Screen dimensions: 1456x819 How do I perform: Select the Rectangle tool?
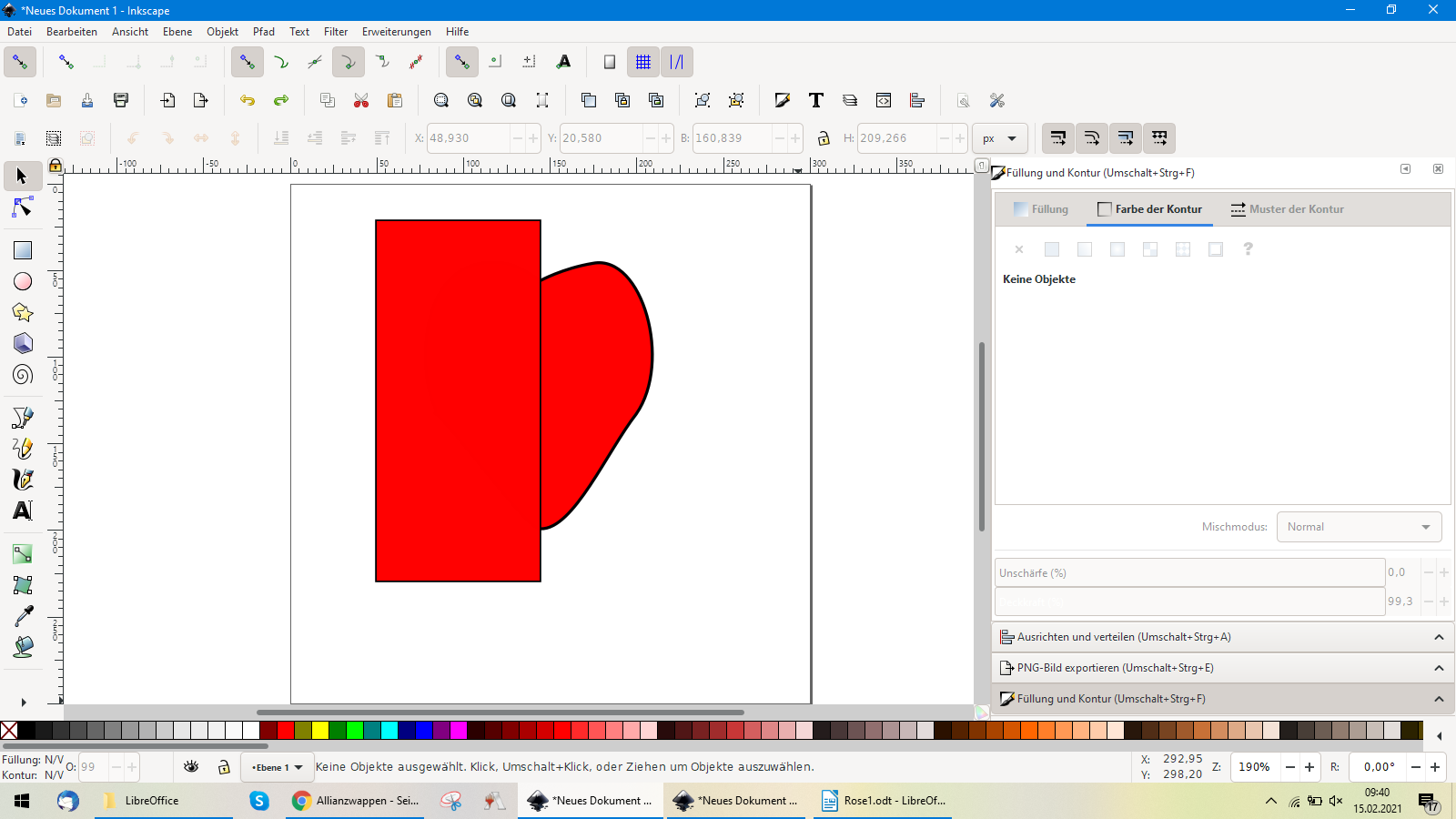[x=23, y=250]
